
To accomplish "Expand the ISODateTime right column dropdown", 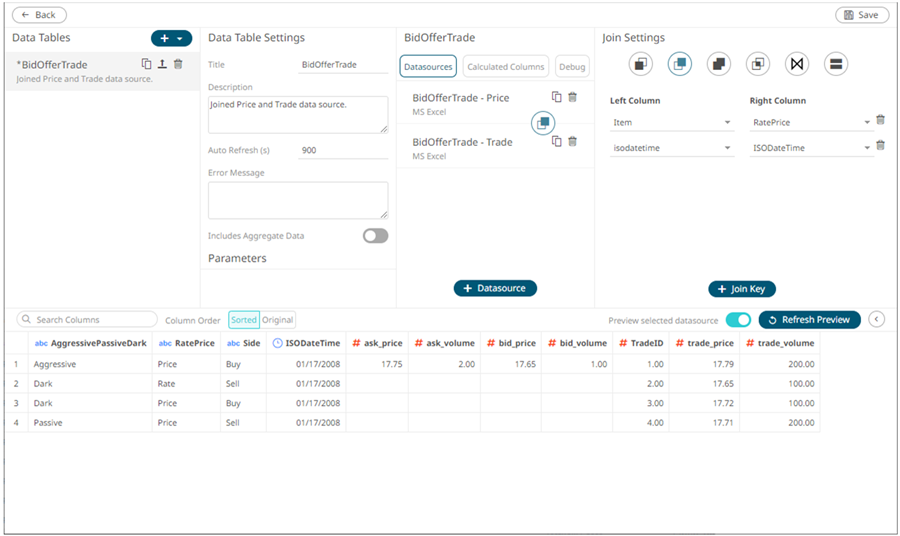I will pos(811,148).
